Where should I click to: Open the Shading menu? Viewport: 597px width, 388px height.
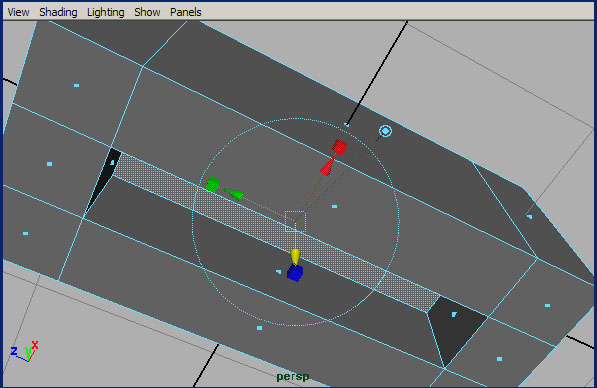58,12
